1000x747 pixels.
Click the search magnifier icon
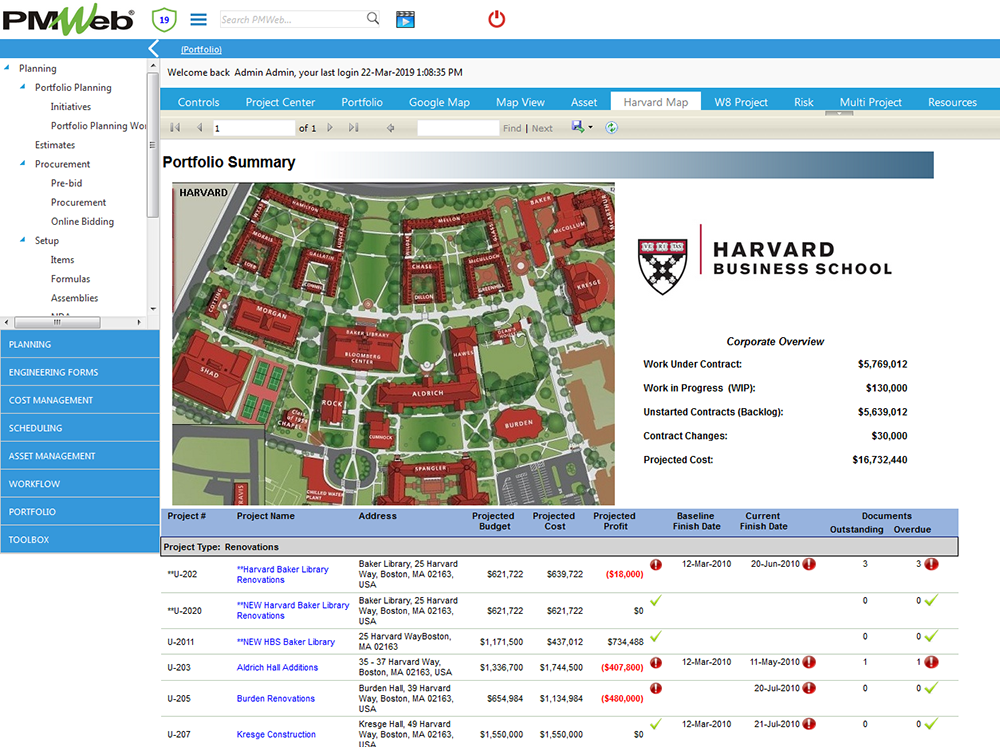[373, 19]
